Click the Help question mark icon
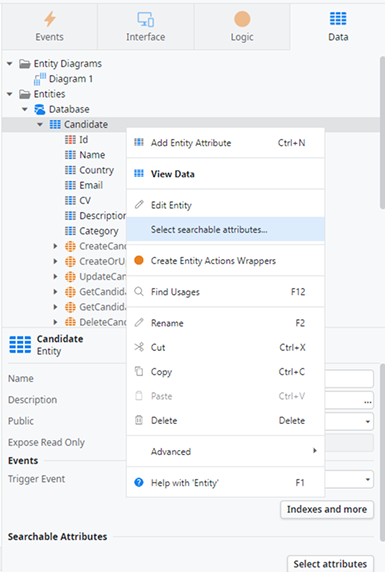This screenshot has height=572, width=385. tap(139, 482)
